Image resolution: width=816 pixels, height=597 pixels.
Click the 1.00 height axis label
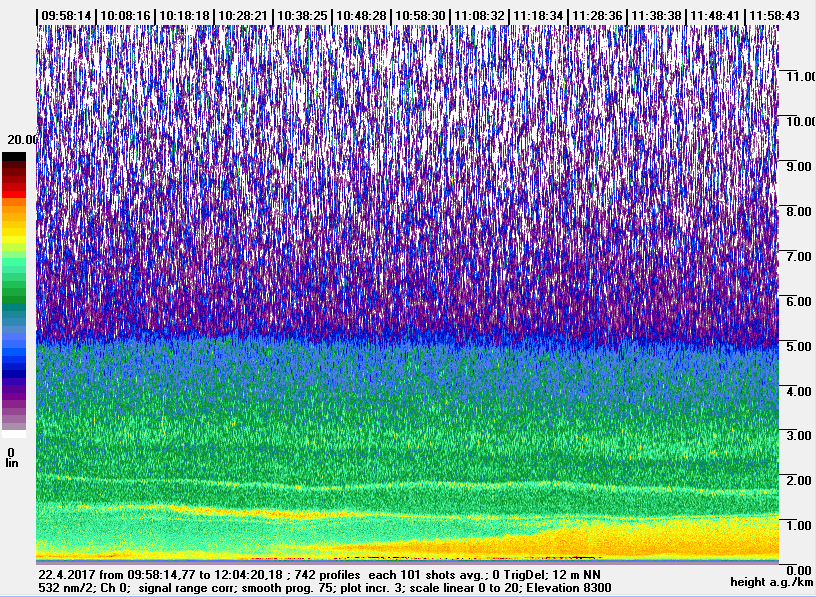coord(797,525)
